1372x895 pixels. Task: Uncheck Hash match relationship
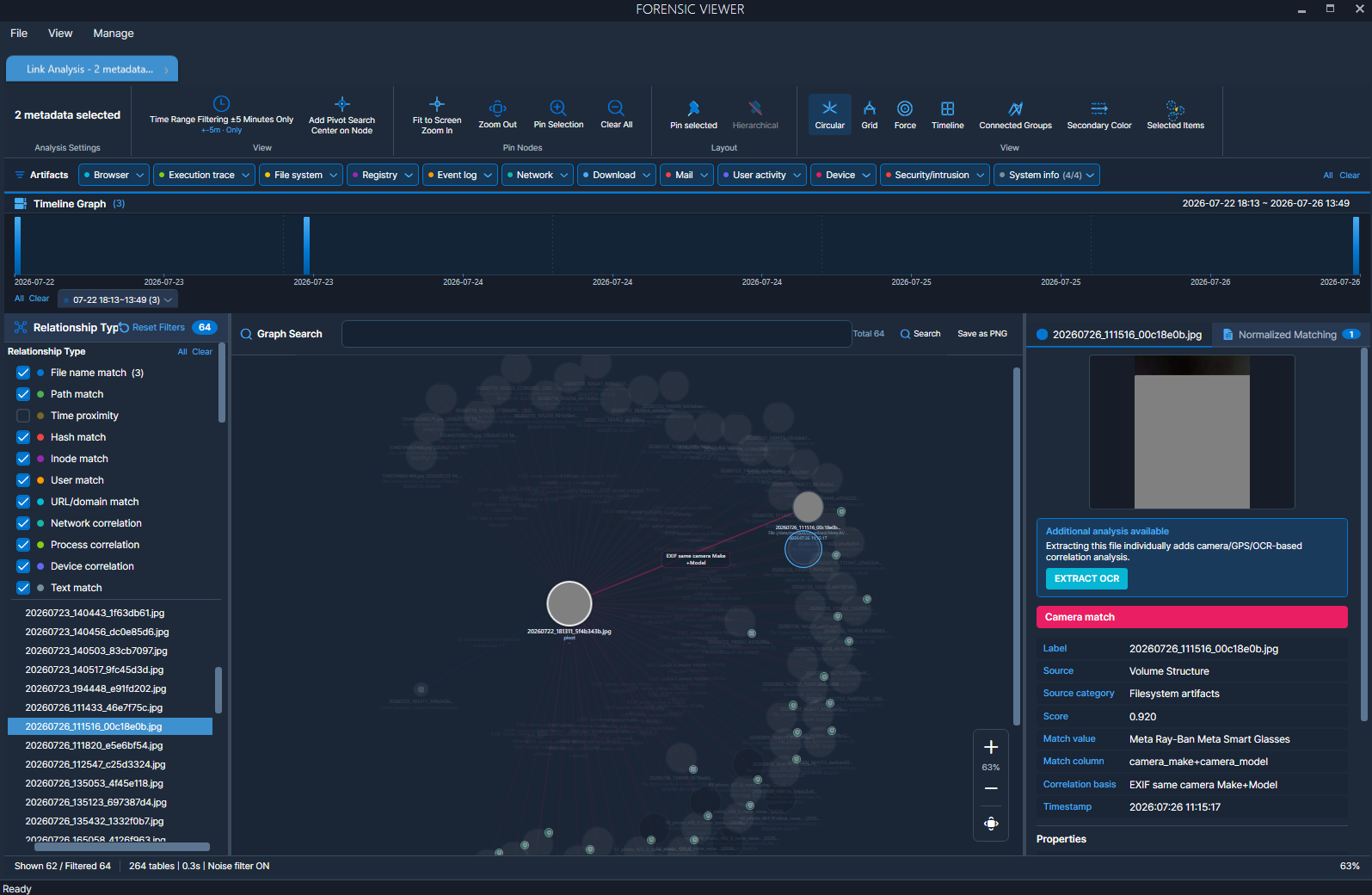click(x=23, y=437)
